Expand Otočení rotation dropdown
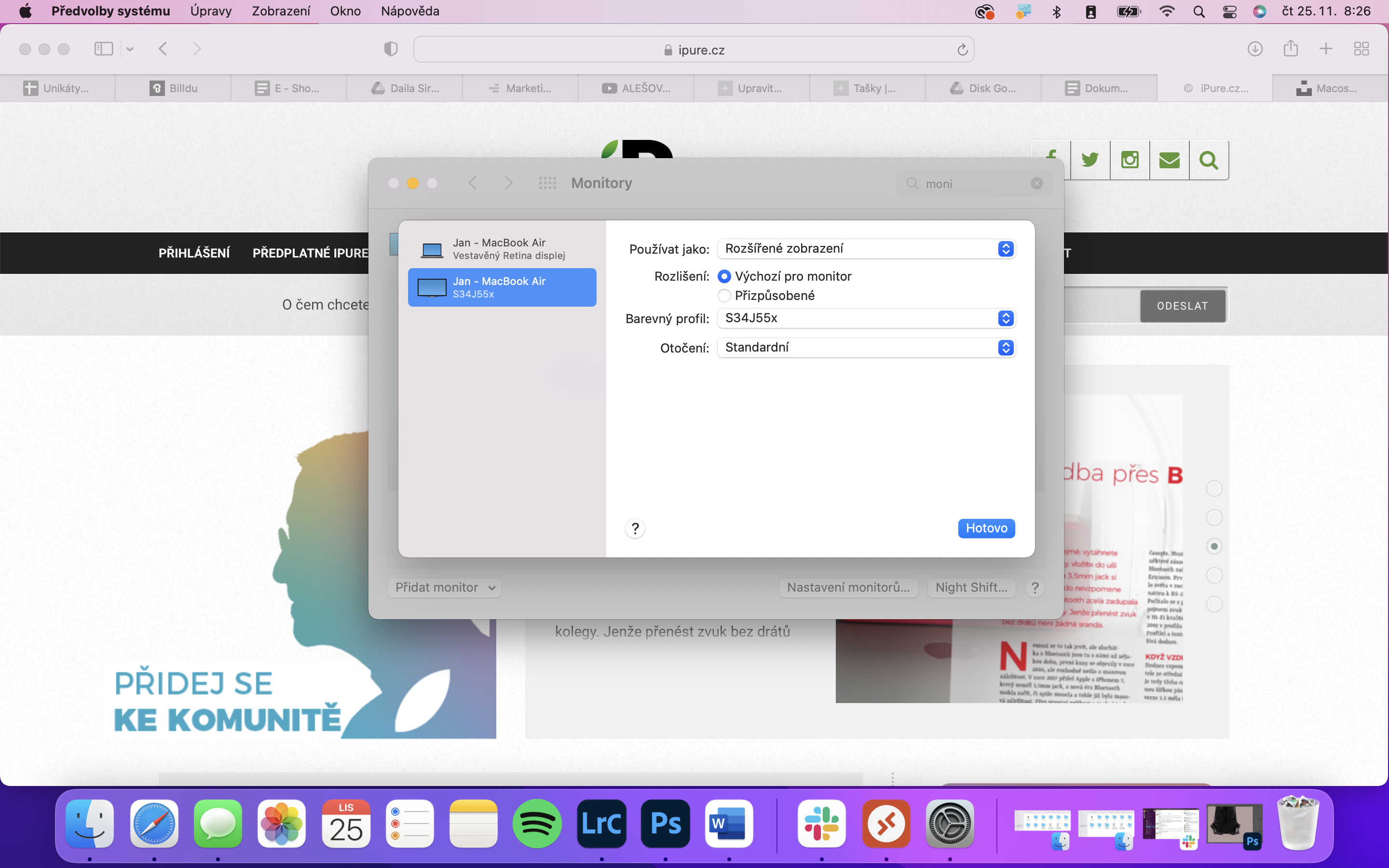This screenshot has height=868, width=1389. pos(866,348)
